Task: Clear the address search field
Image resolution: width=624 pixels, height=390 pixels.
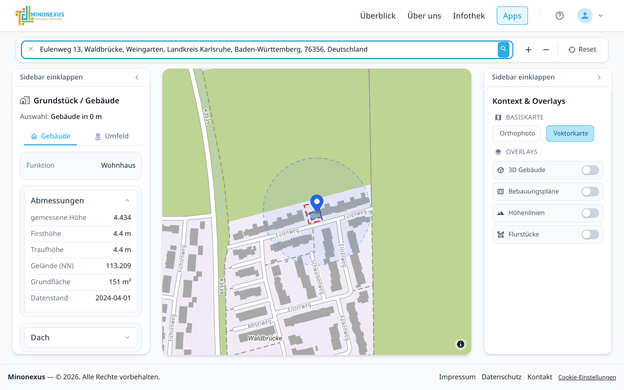Action: 31,49
